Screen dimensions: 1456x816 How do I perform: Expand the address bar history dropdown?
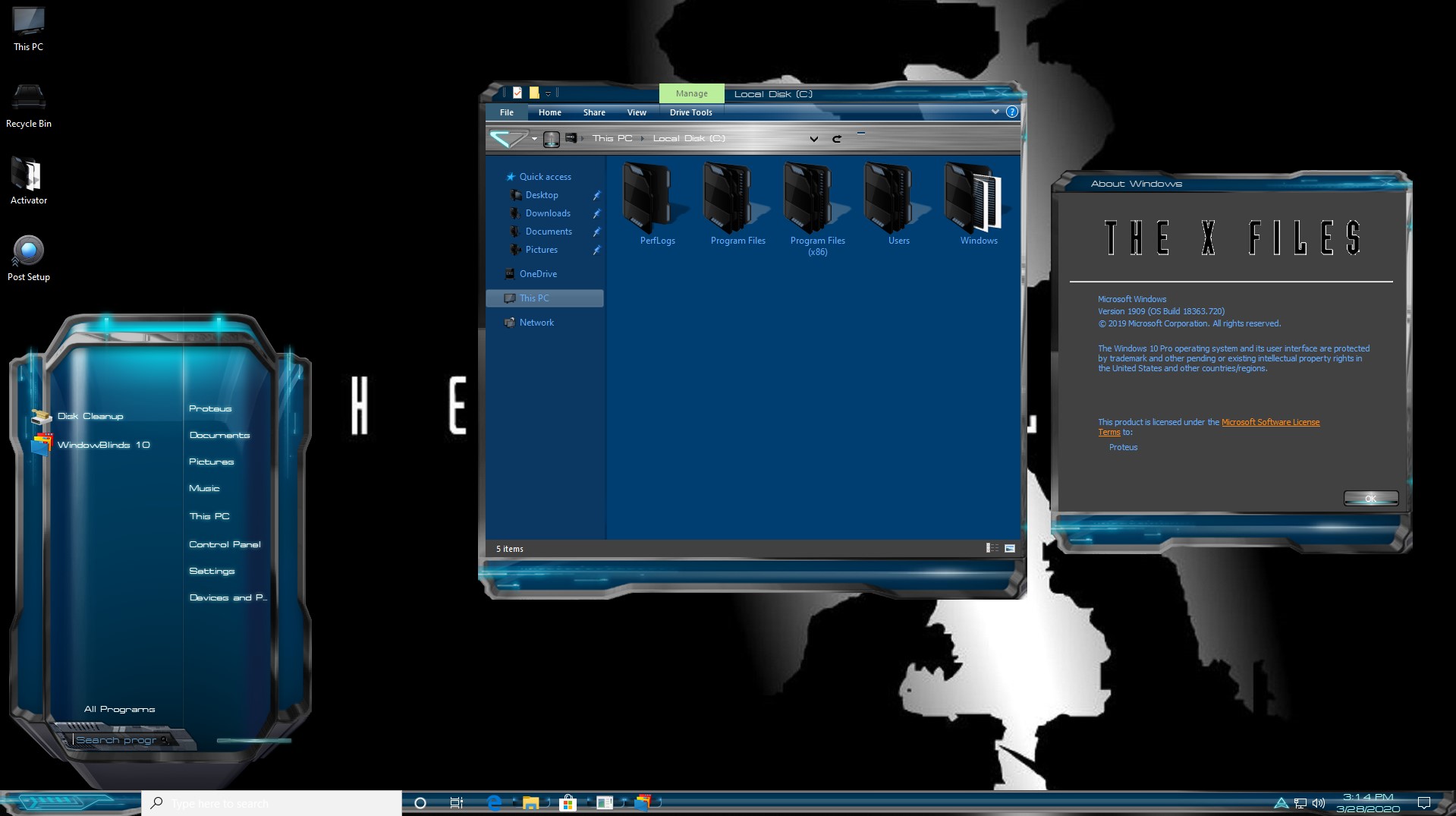point(813,139)
